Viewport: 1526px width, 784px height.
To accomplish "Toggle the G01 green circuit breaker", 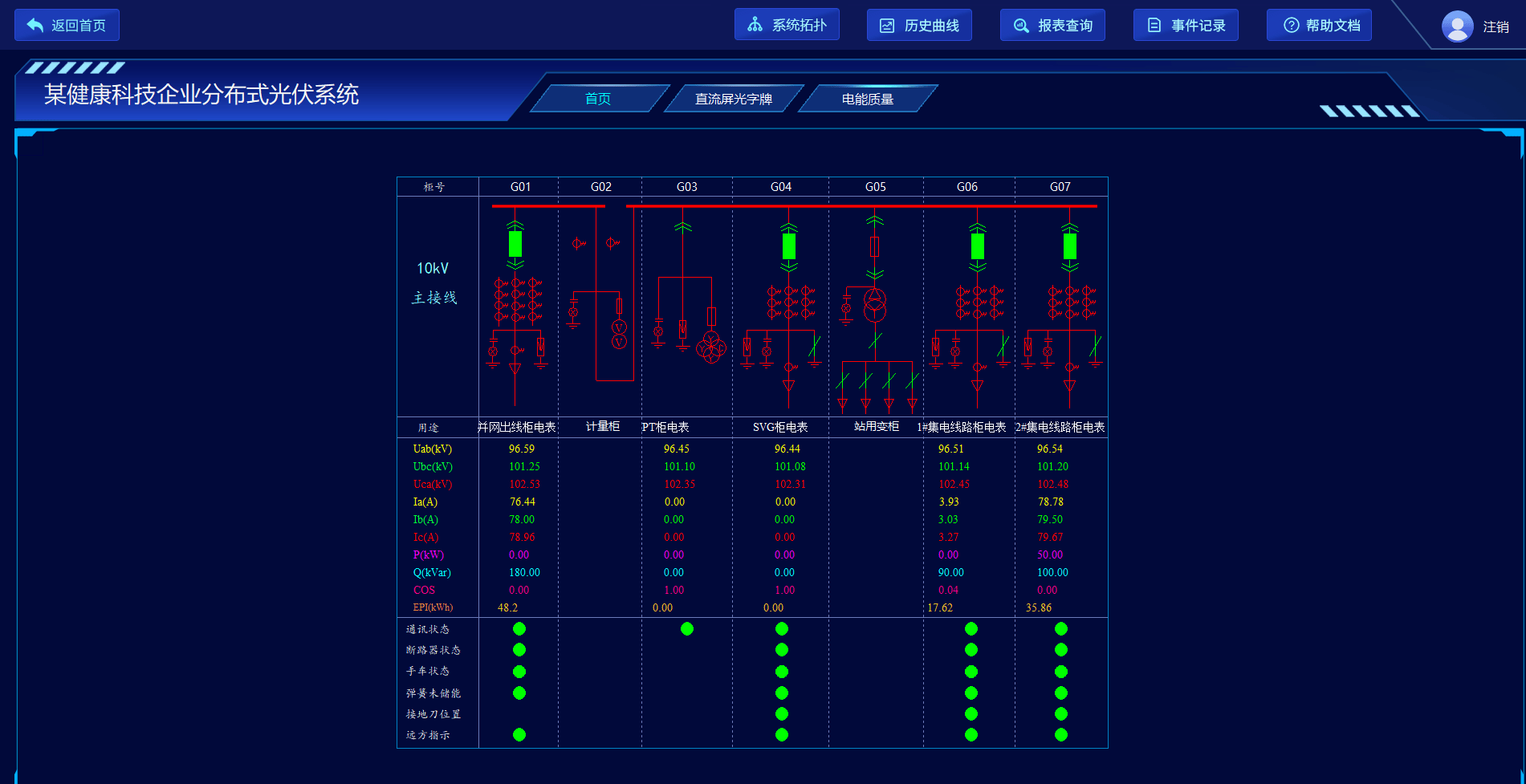I will click(515, 244).
